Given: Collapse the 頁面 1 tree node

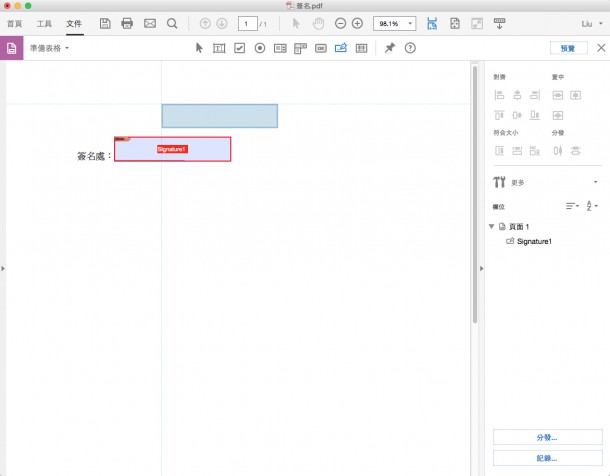Looking at the screenshot, I should (x=491, y=227).
